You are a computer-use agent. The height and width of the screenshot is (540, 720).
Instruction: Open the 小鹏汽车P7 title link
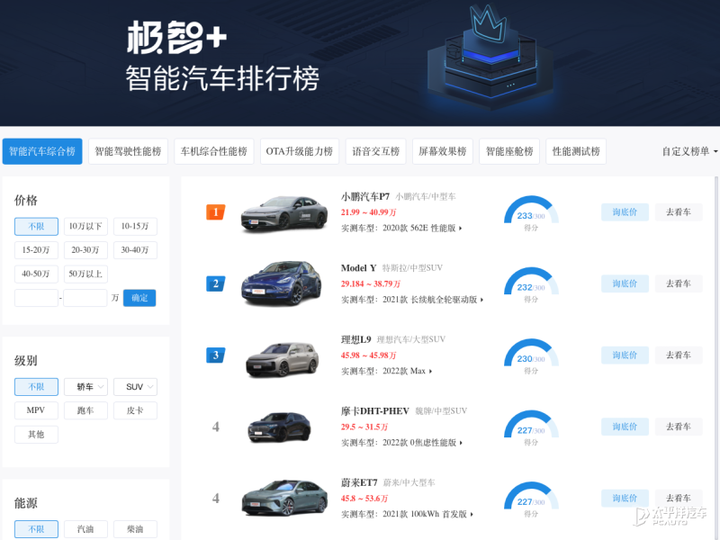[365, 197]
